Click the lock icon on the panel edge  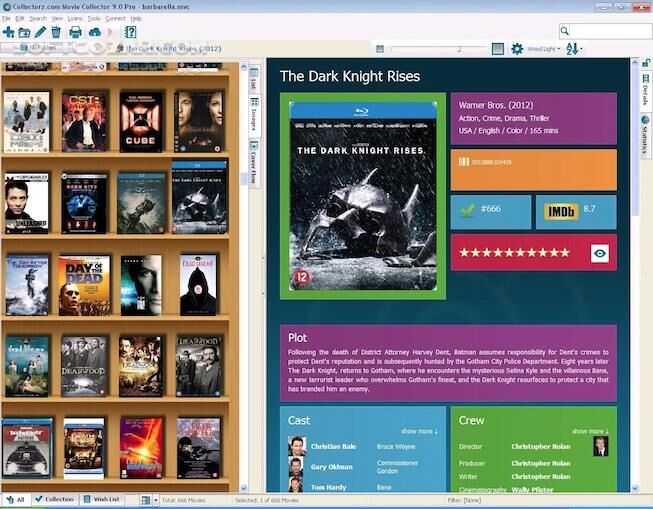(646, 63)
